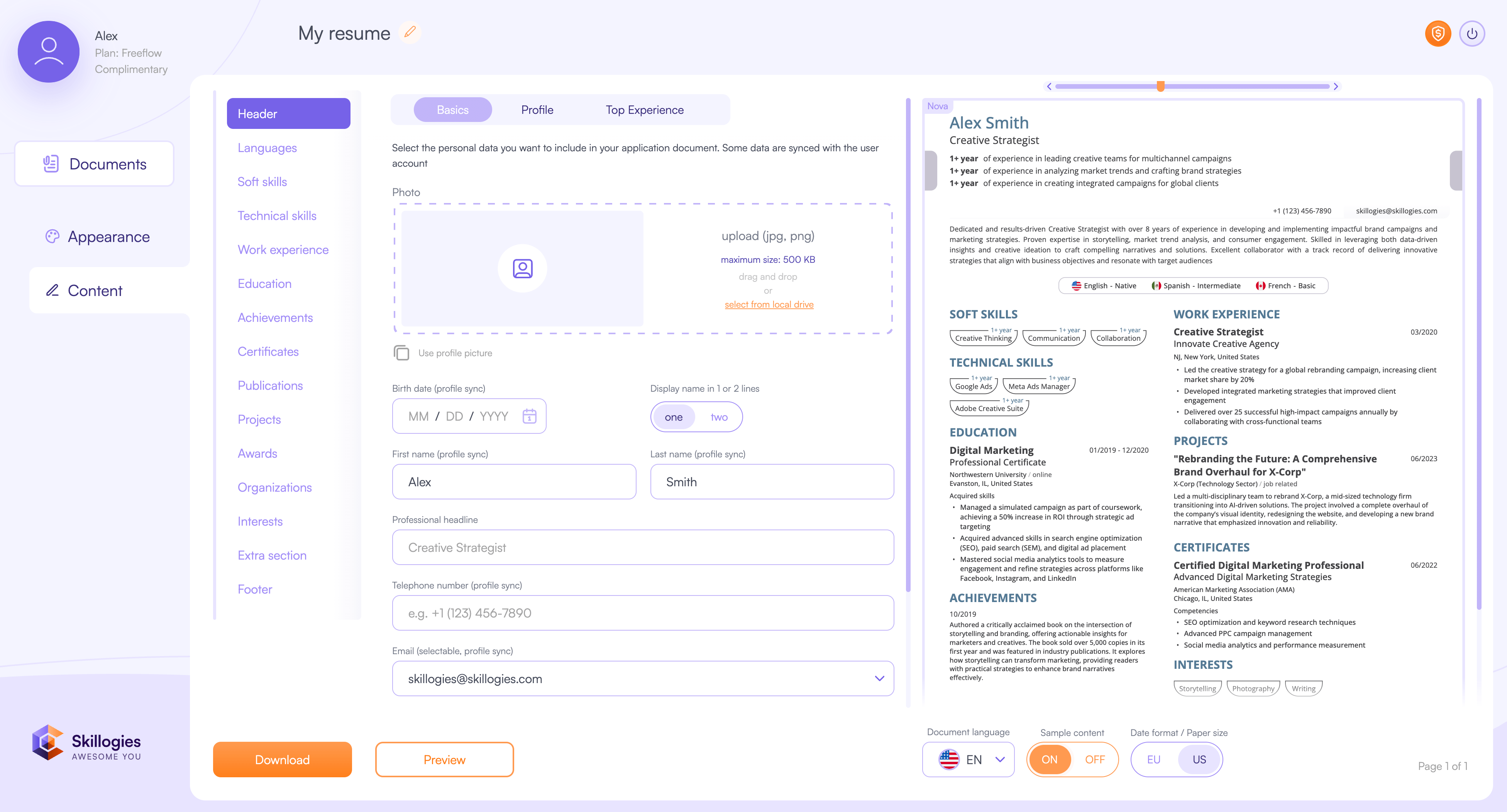The width and height of the screenshot is (1507, 812).
Task: Click the pencil icon beside My resume
Action: coord(410,32)
